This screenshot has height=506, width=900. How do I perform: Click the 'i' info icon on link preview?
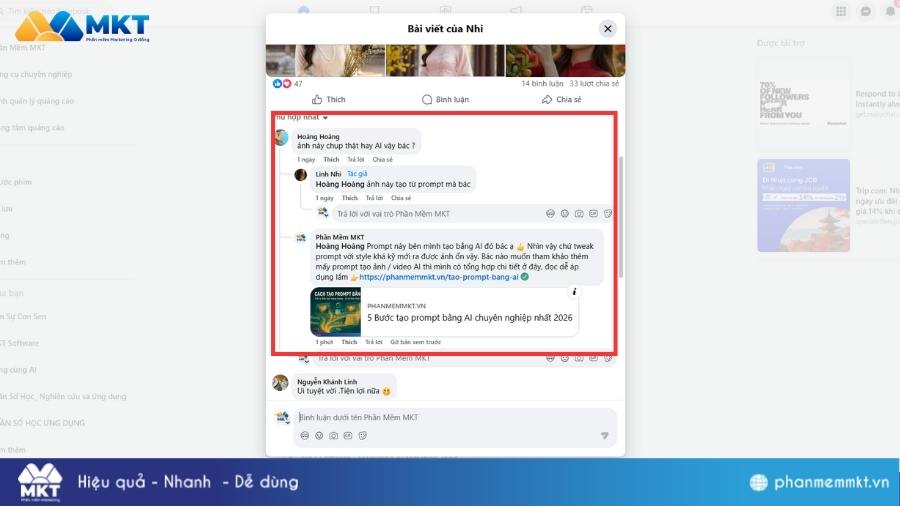[574, 292]
